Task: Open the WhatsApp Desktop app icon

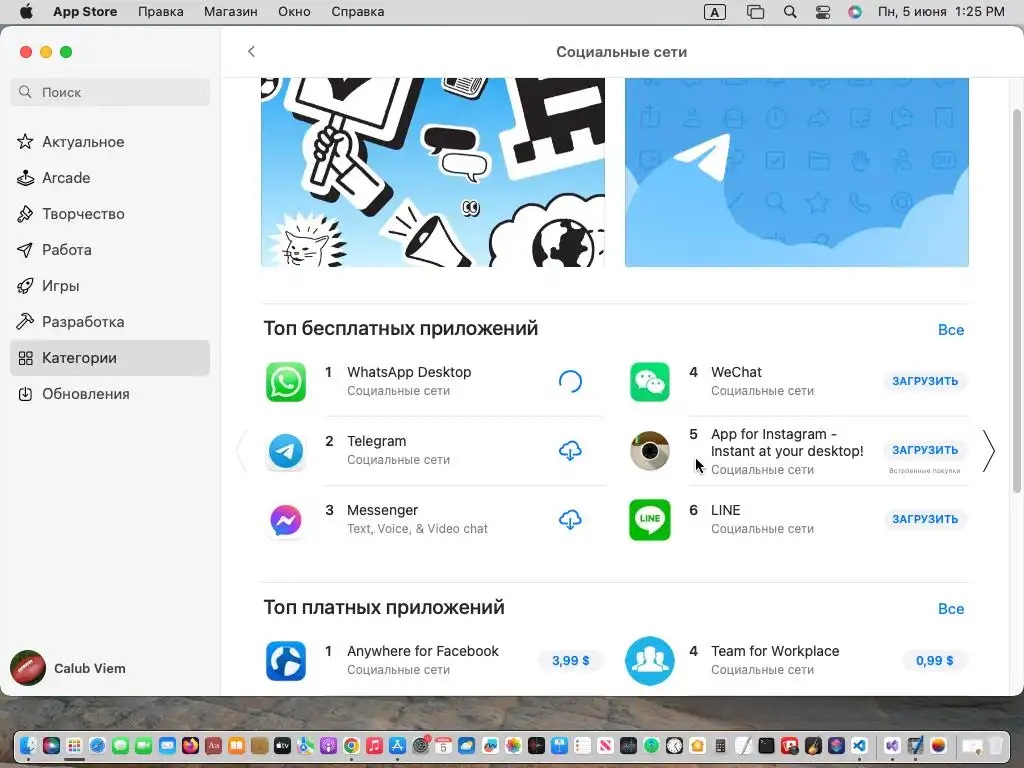Action: pos(286,381)
